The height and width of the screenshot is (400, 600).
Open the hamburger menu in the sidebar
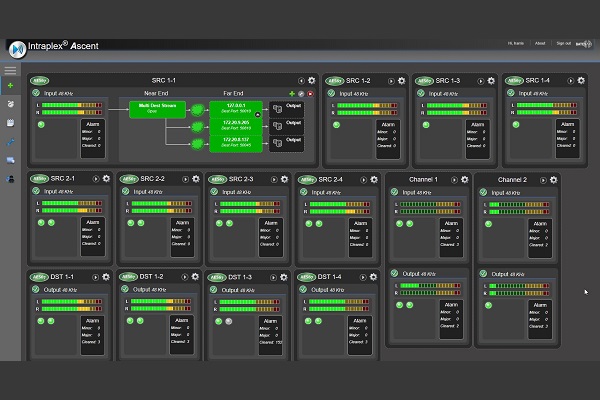(x=10, y=70)
